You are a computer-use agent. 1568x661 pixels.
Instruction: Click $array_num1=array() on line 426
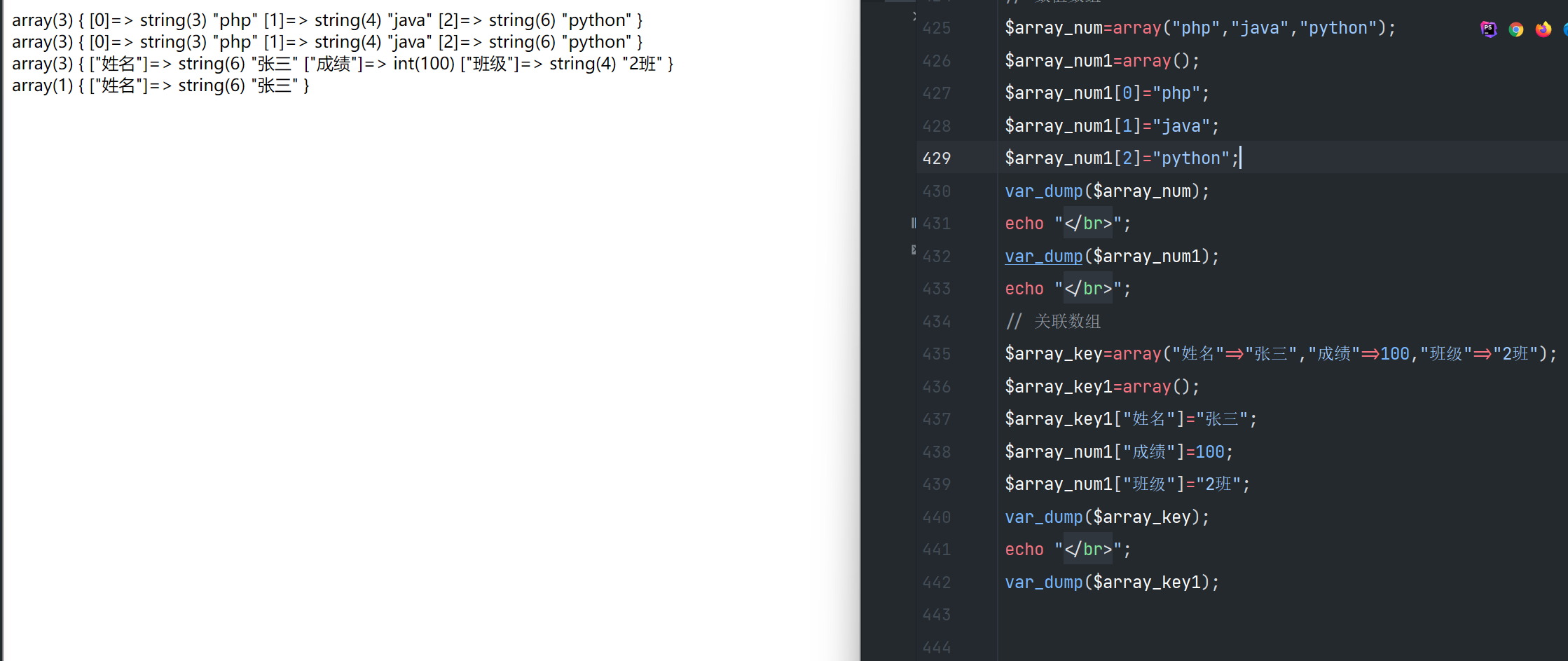[1101, 61]
